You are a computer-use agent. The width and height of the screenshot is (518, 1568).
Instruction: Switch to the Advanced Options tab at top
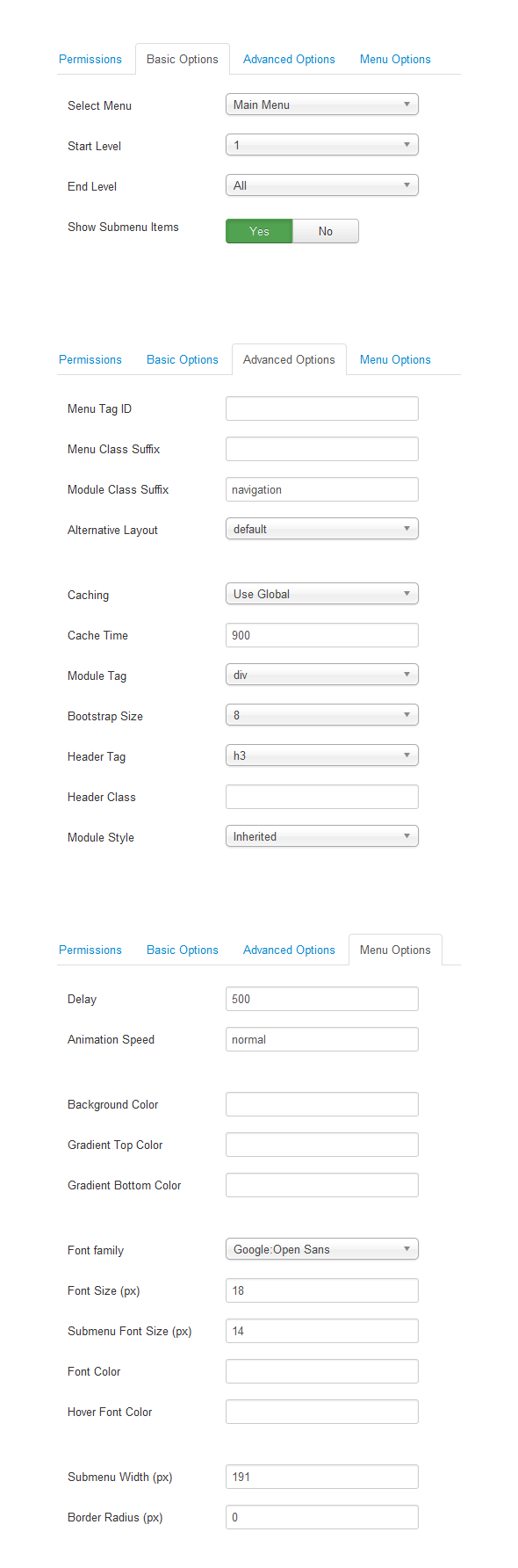point(289,59)
